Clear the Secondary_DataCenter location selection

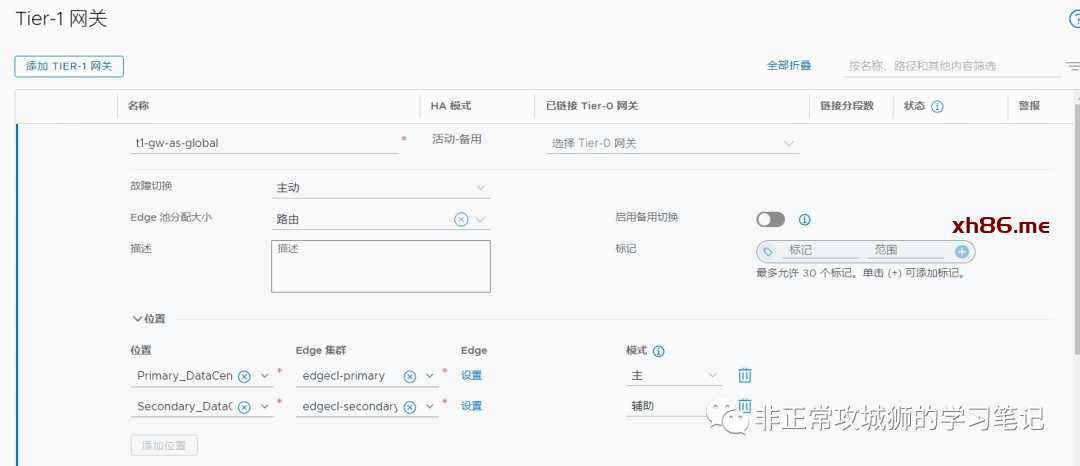pyautogui.click(x=244, y=407)
